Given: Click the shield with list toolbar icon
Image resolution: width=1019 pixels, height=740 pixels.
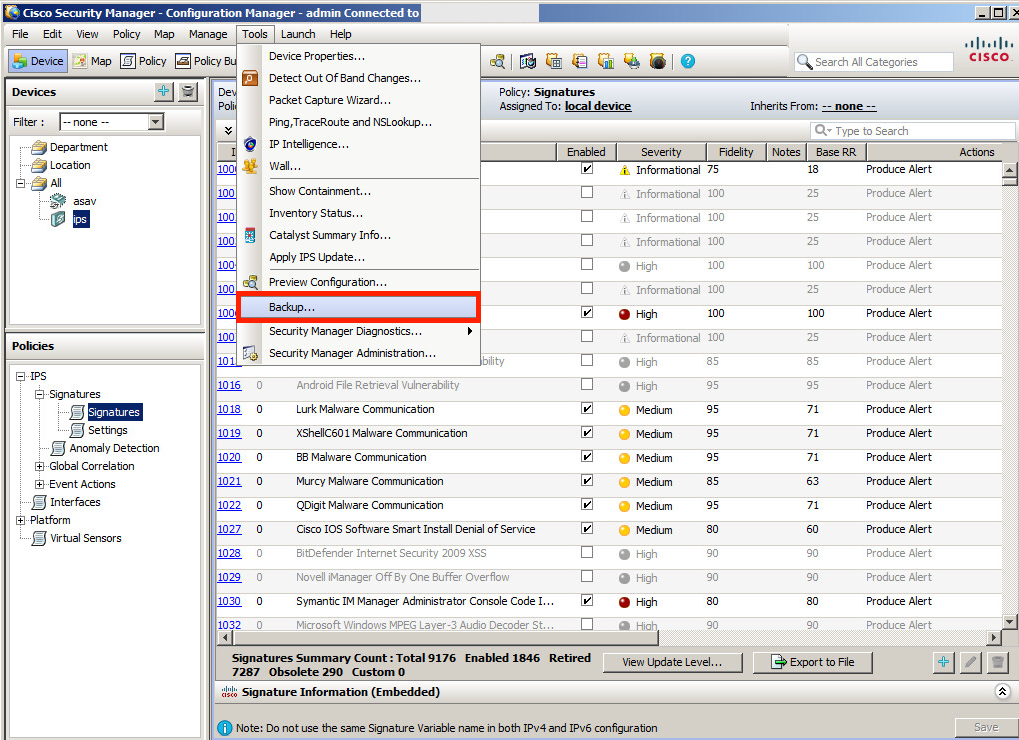Looking at the screenshot, I should 580,61.
